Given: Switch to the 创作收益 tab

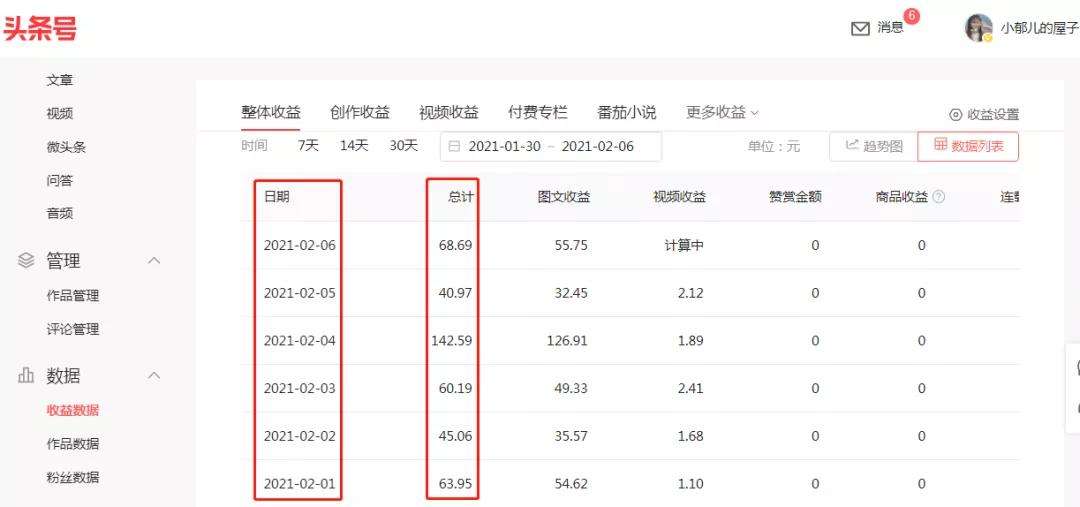Looking at the screenshot, I should pos(360,112).
